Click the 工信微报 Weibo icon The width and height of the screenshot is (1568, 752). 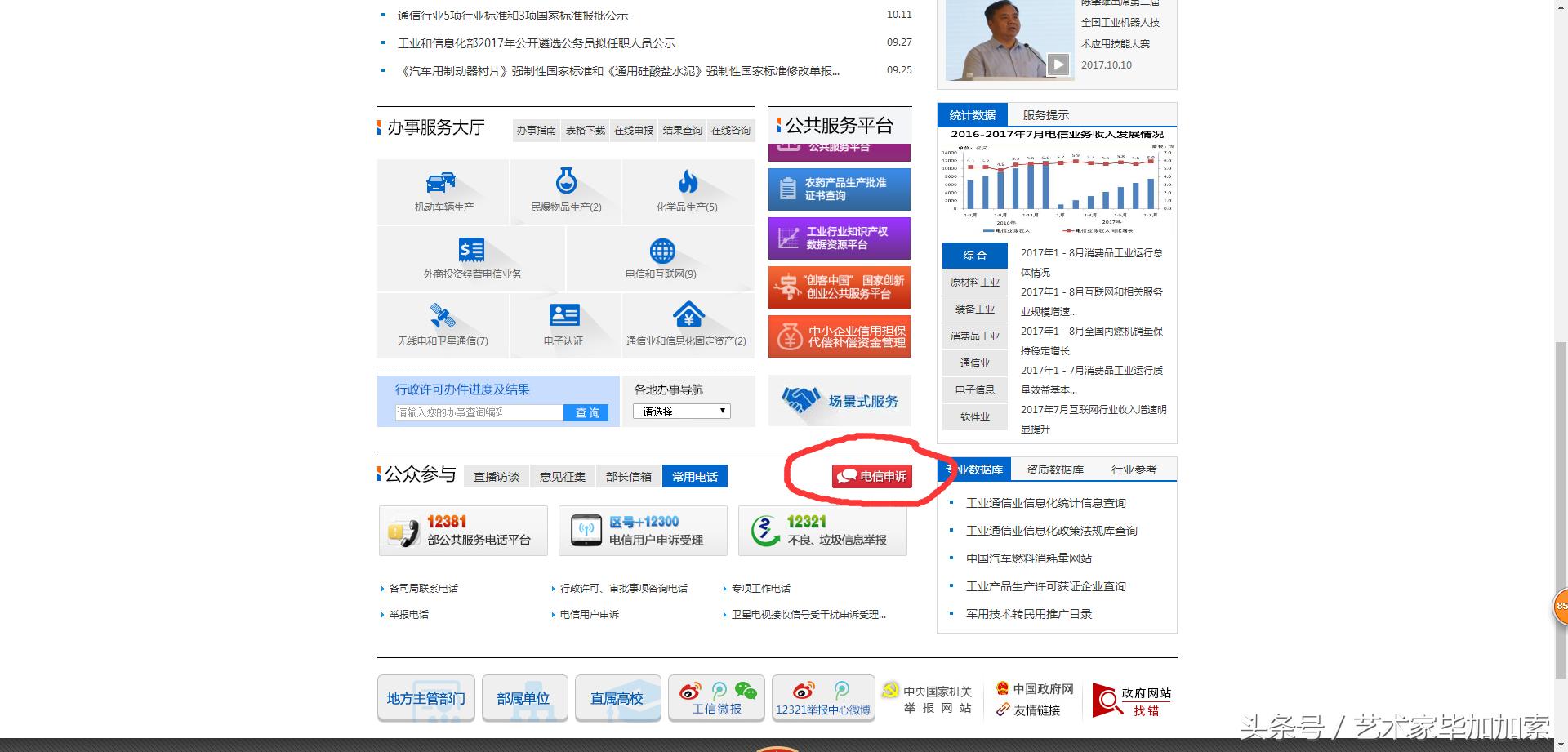pyautogui.click(x=690, y=690)
